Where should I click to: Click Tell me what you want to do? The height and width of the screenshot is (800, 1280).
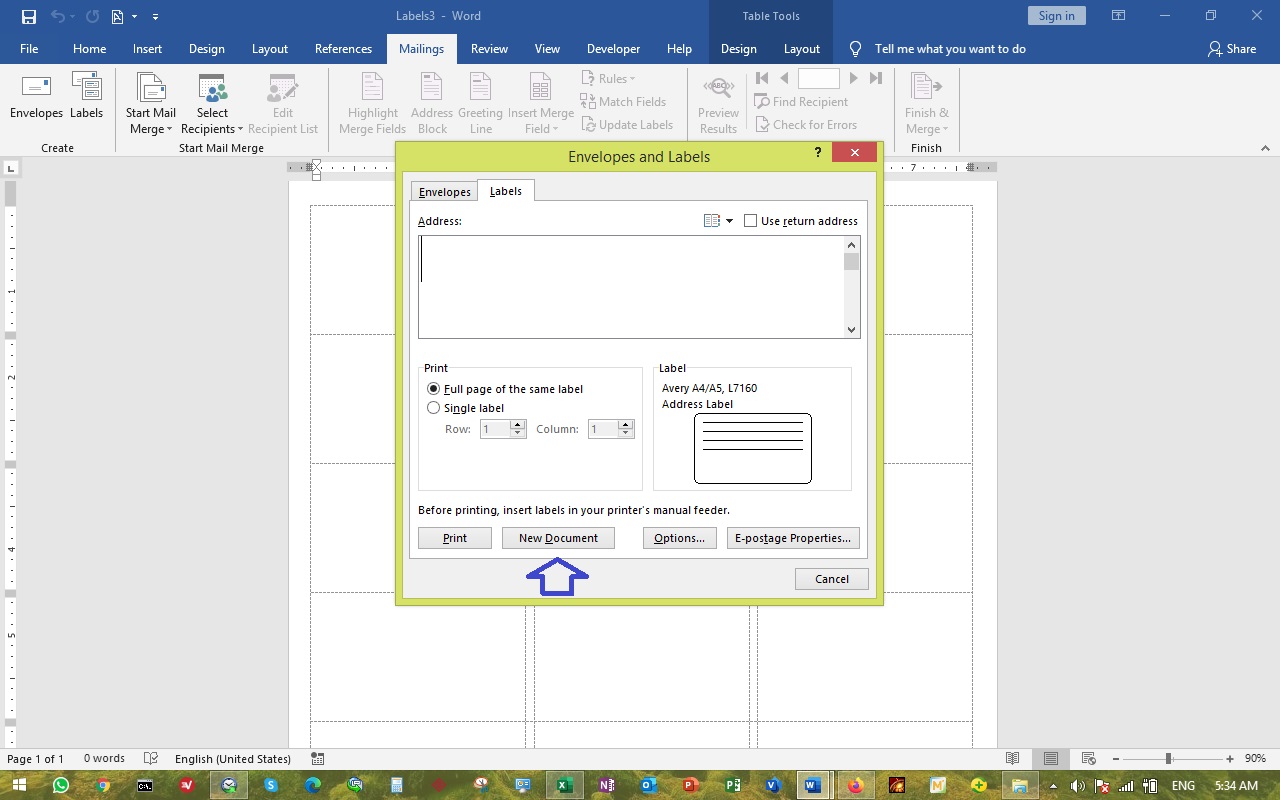click(x=950, y=49)
